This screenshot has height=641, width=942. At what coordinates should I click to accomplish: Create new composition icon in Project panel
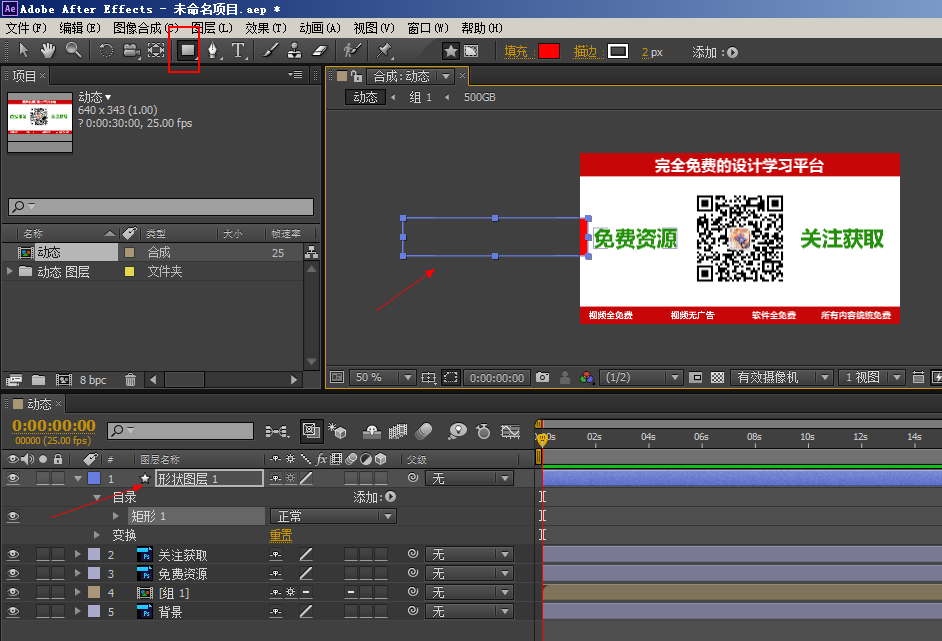(64, 380)
